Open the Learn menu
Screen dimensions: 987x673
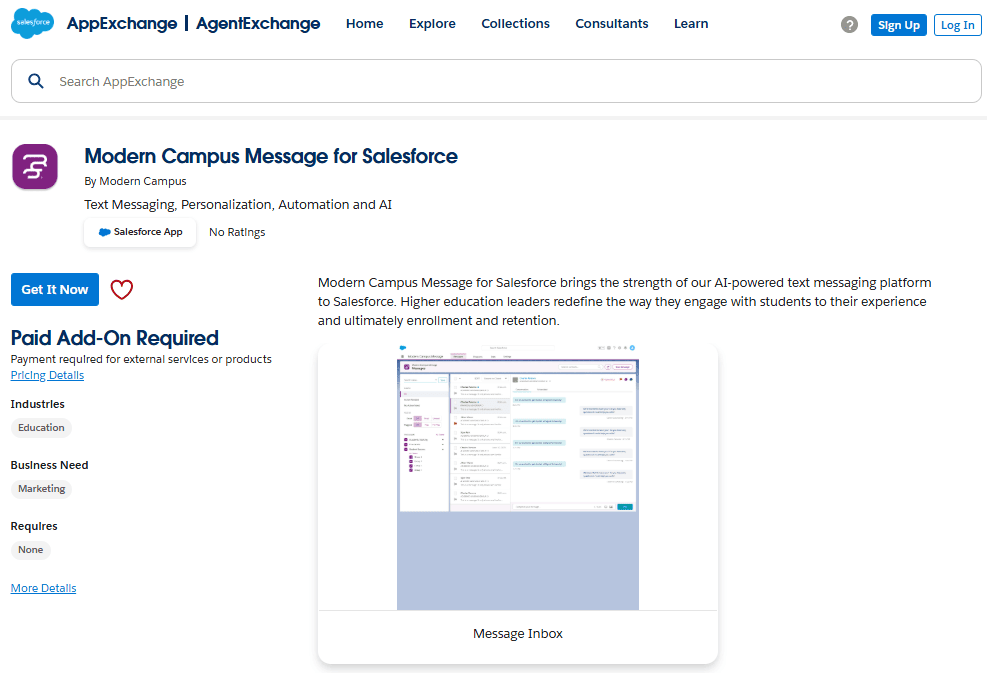pyautogui.click(x=691, y=24)
